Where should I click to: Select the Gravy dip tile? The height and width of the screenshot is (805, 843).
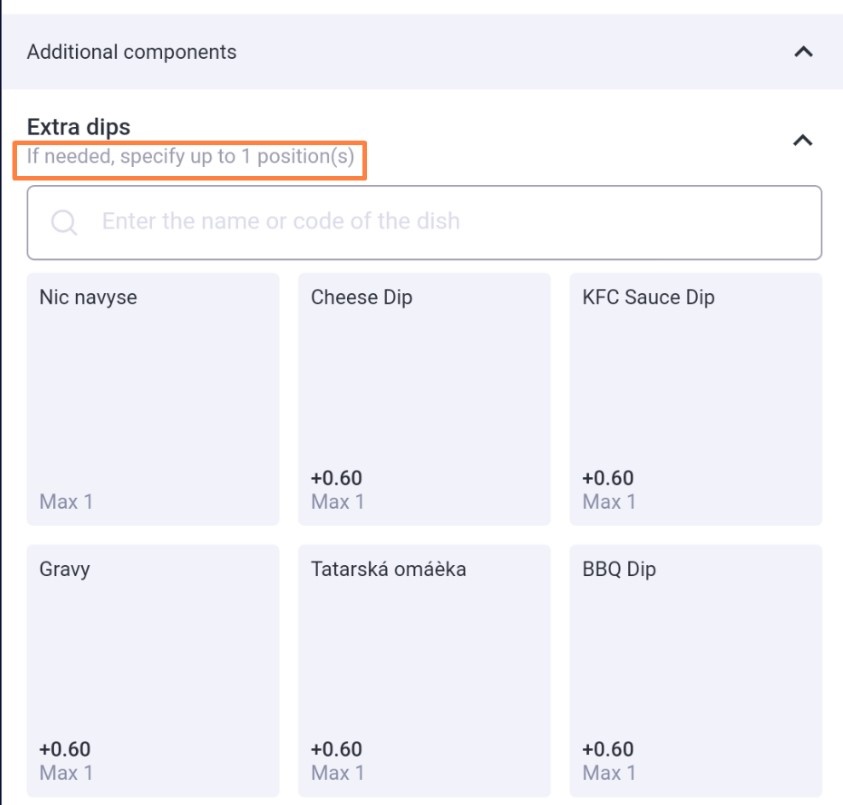153,671
